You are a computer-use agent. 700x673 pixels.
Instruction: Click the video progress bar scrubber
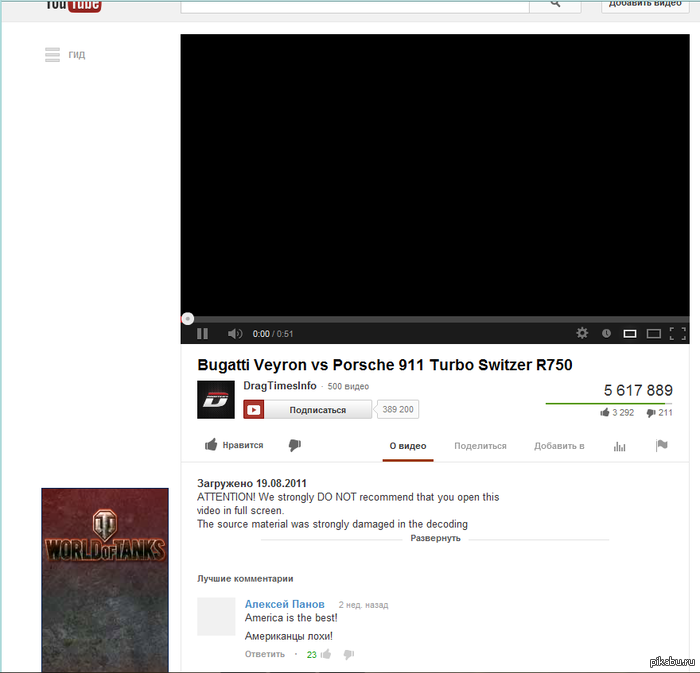[187, 319]
